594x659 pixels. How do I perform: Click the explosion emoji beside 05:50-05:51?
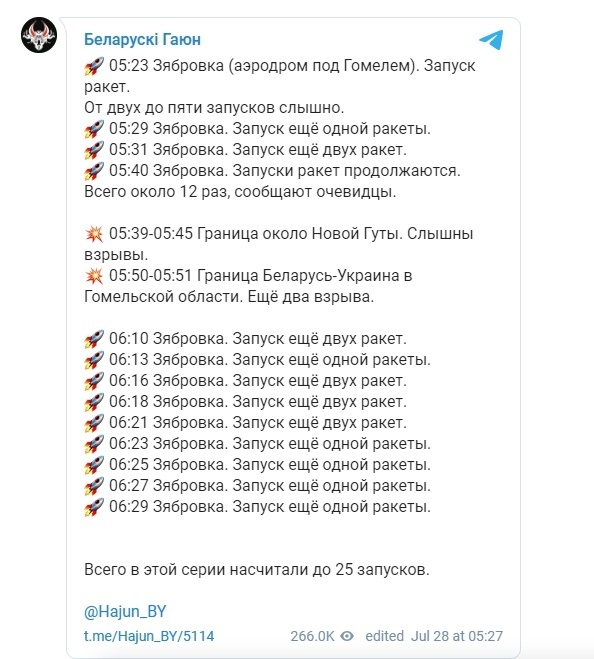(x=94, y=276)
